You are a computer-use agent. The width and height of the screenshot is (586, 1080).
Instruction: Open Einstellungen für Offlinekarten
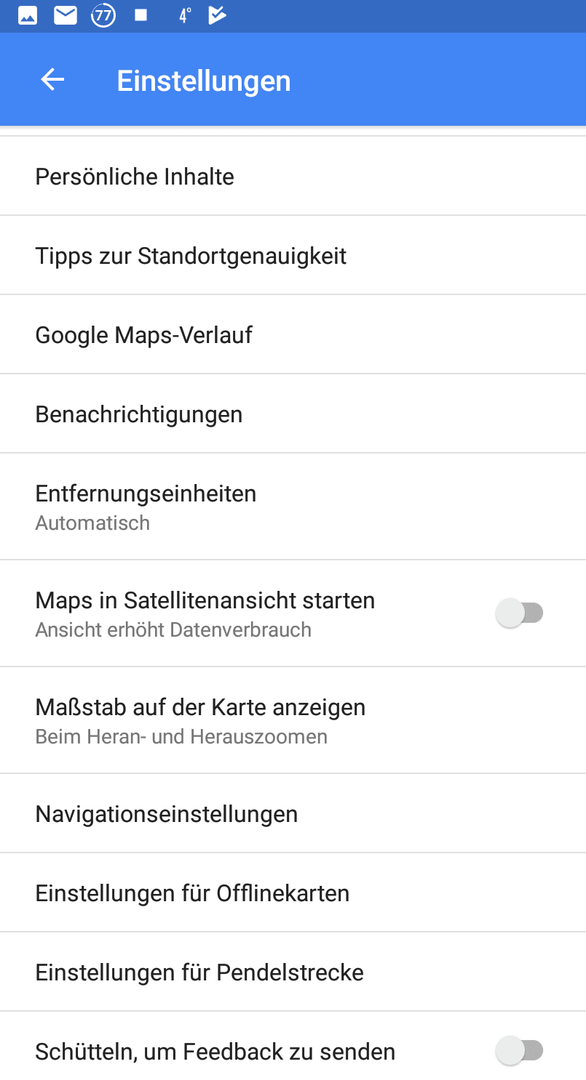[293, 893]
